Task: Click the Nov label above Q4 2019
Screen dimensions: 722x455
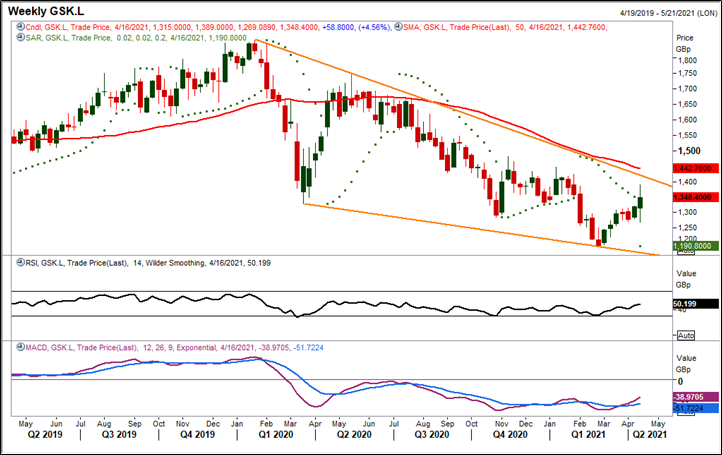Action: coord(183,423)
